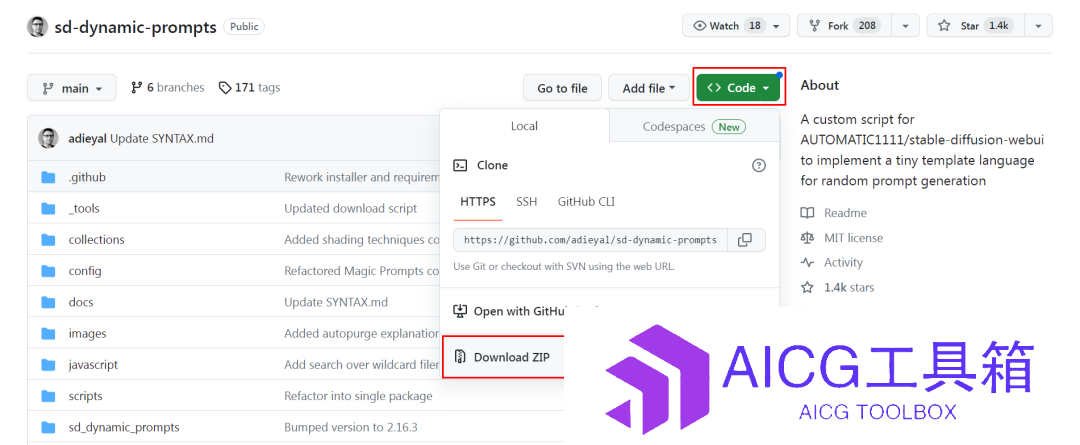Click the Clone terminal icon
This screenshot has width=1080, height=445.
[460, 165]
